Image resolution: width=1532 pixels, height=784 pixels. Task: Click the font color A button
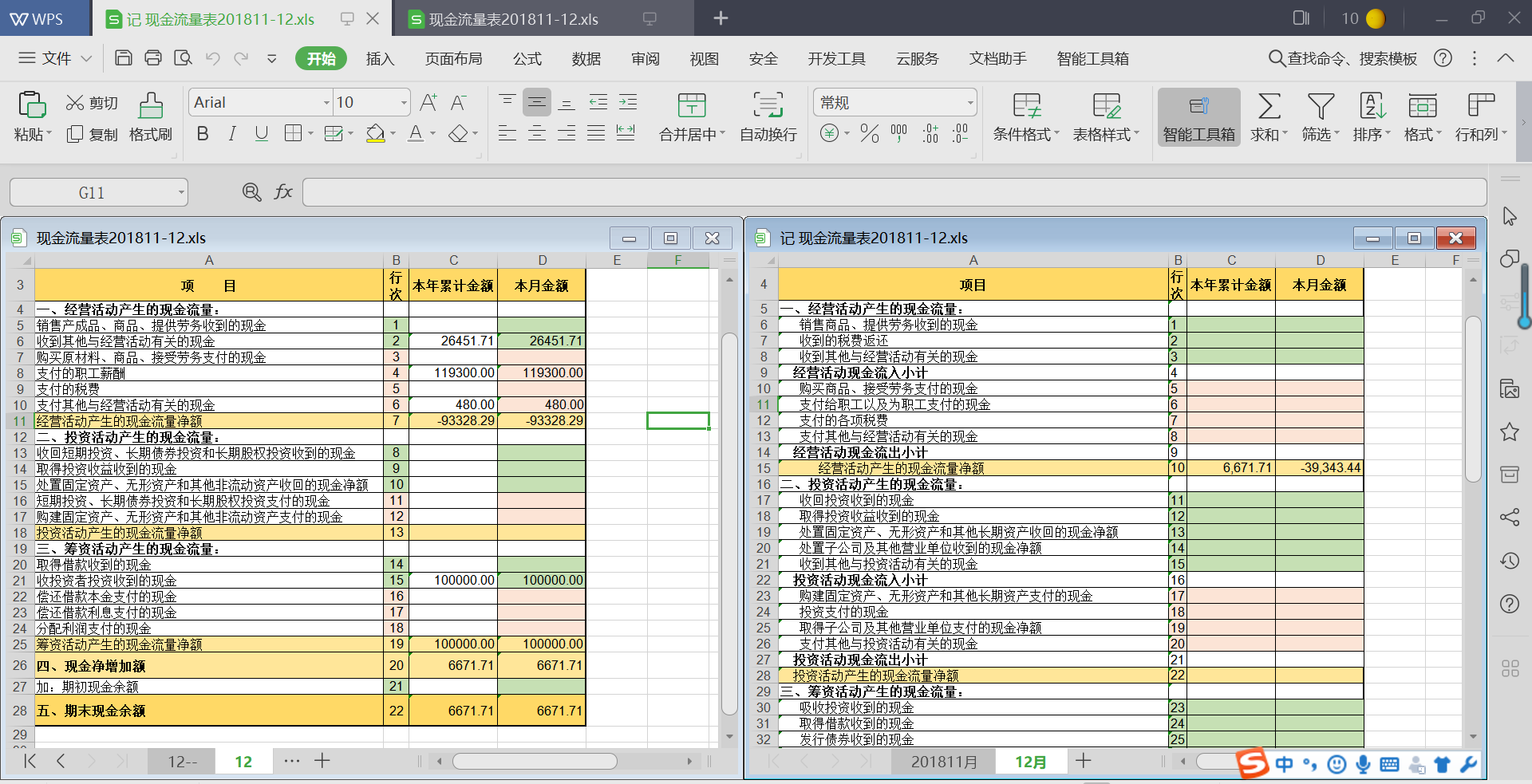click(x=416, y=134)
